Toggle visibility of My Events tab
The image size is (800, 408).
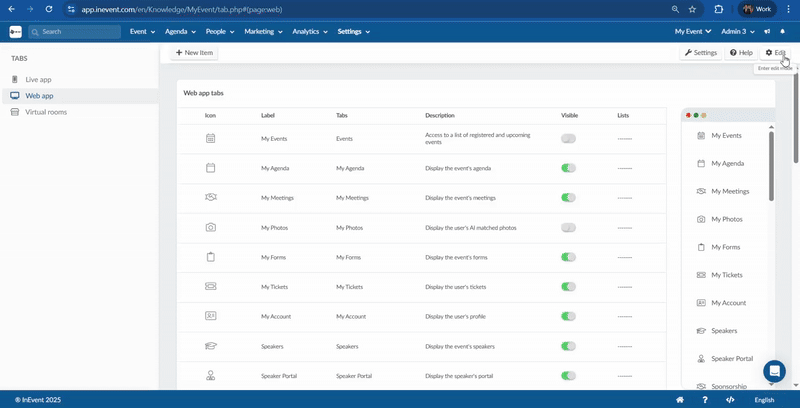(x=568, y=138)
